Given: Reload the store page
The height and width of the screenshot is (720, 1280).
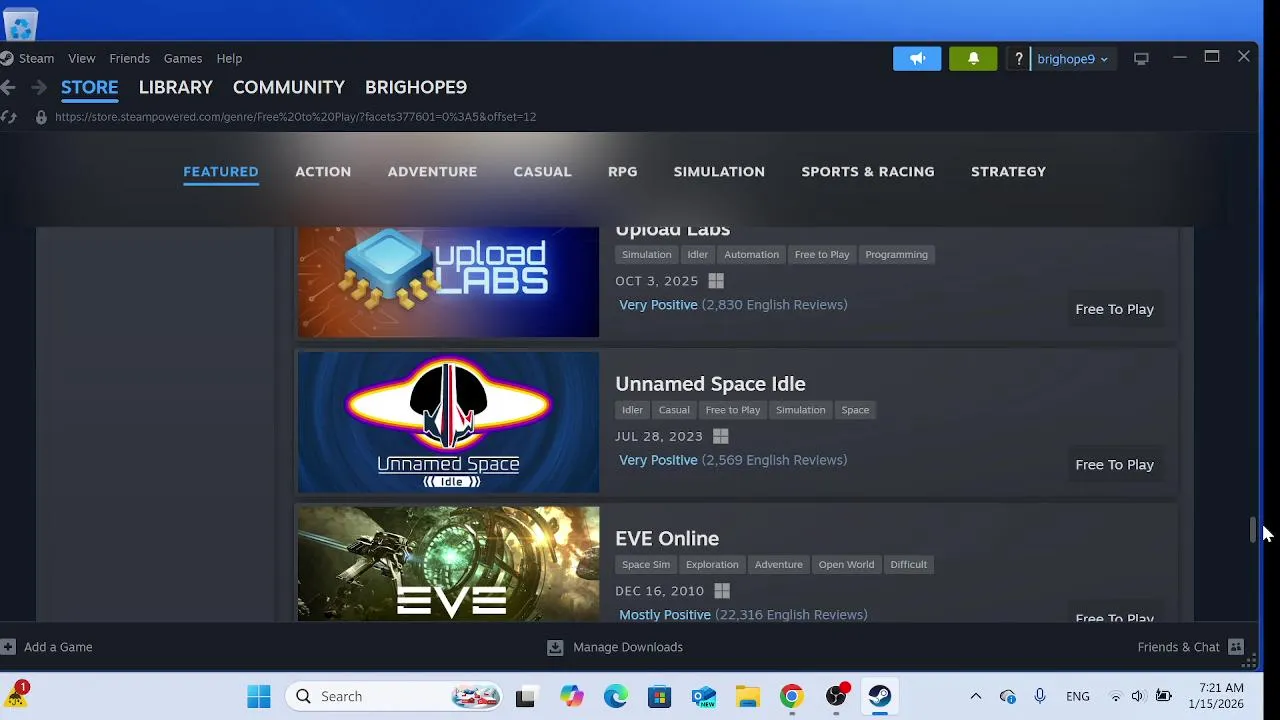Looking at the screenshot, I should pyautogui.click(x=8, y=117).
